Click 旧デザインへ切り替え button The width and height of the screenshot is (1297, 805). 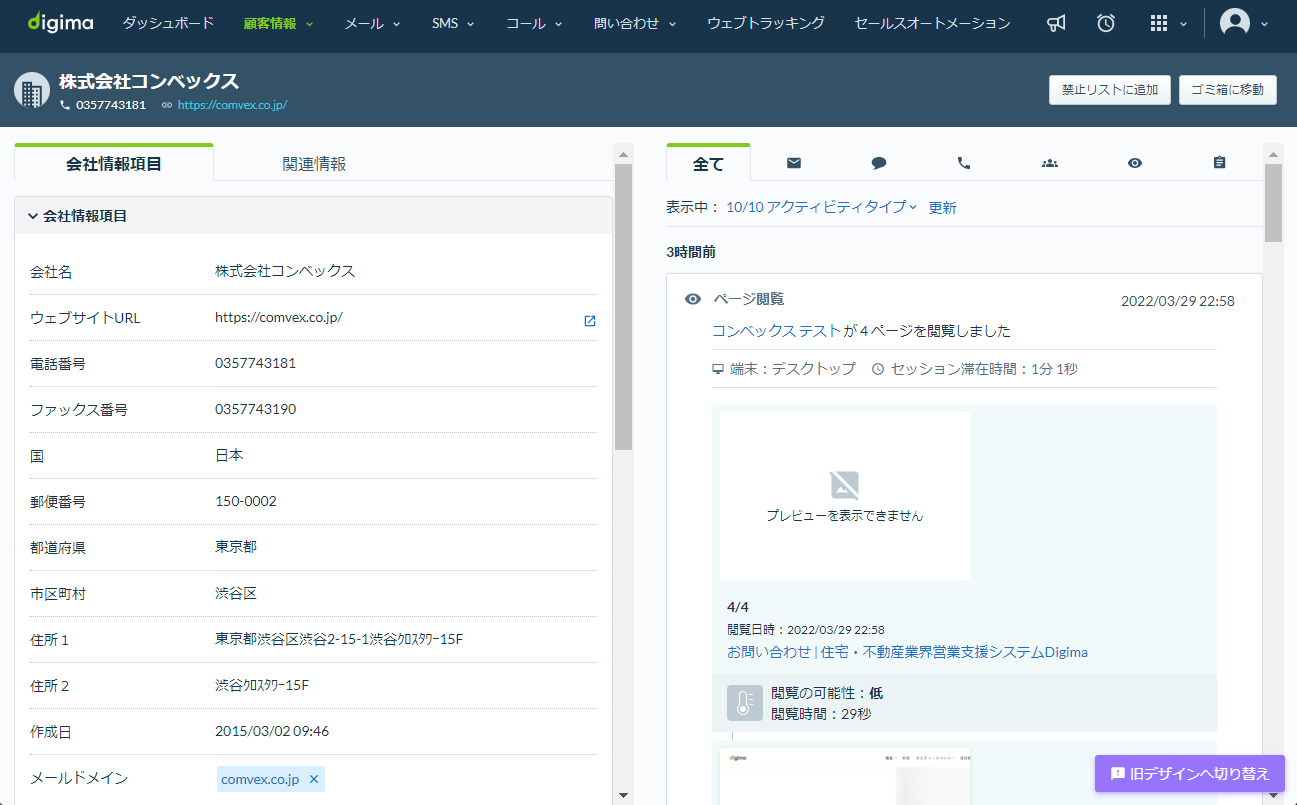point(1190,774)
